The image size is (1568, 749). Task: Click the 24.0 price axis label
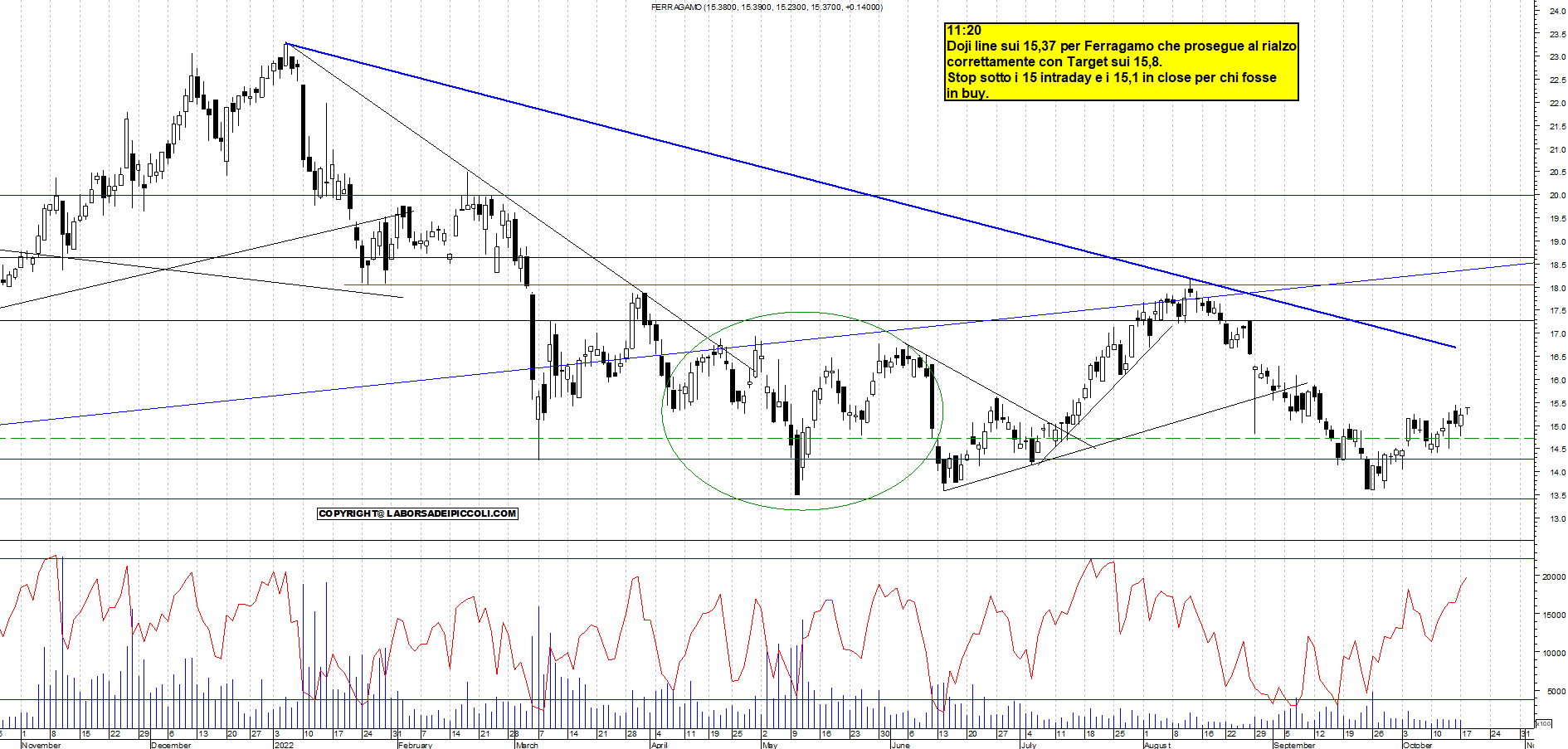[1557, 11]
